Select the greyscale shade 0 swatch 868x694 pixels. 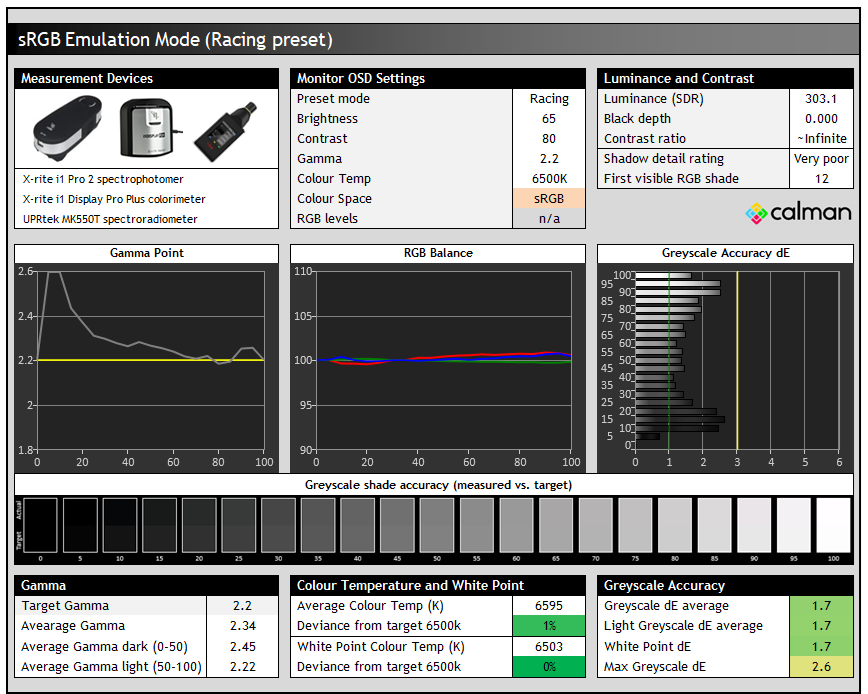coord(40,526)
